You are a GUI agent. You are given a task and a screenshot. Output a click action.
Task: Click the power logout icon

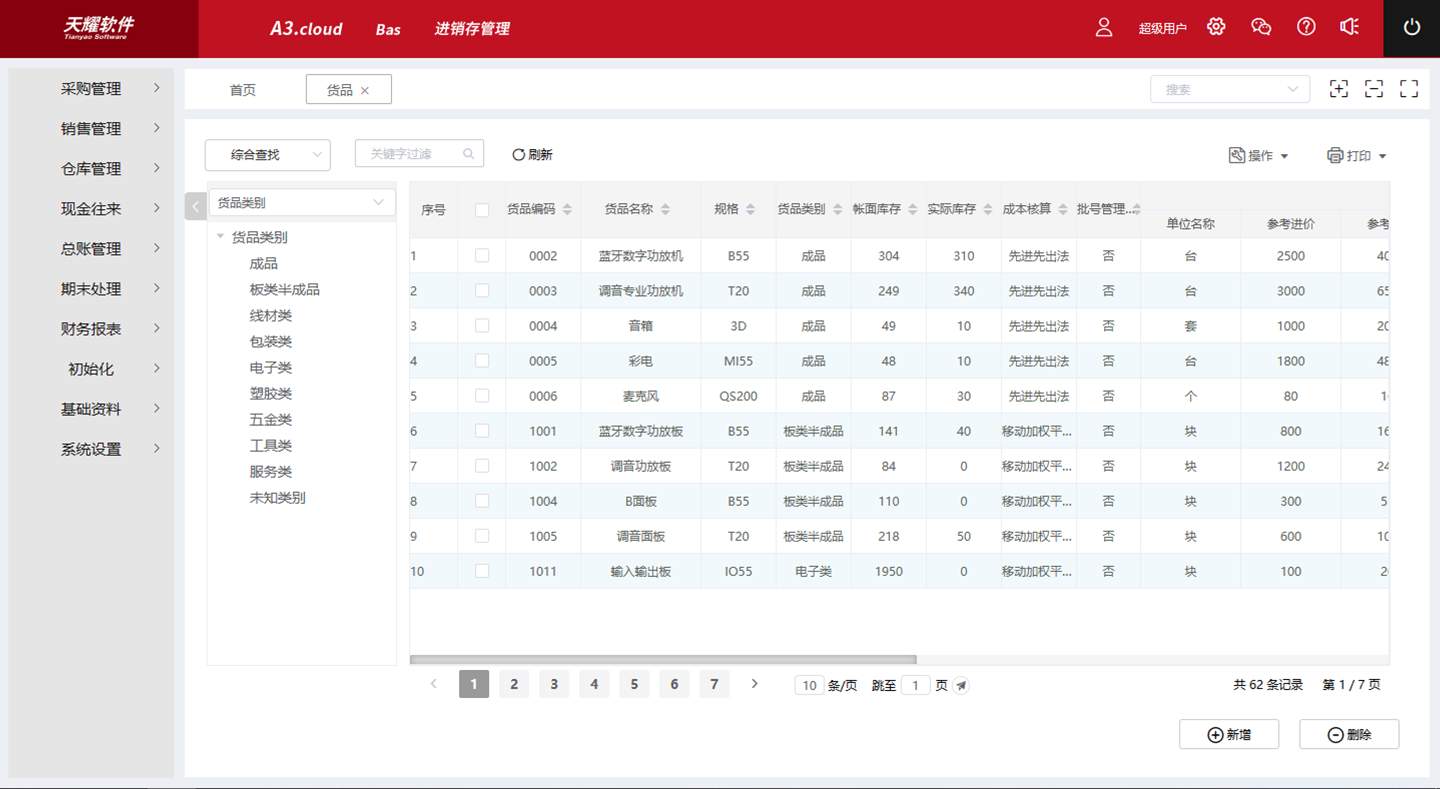click(x=1412, y=28)
